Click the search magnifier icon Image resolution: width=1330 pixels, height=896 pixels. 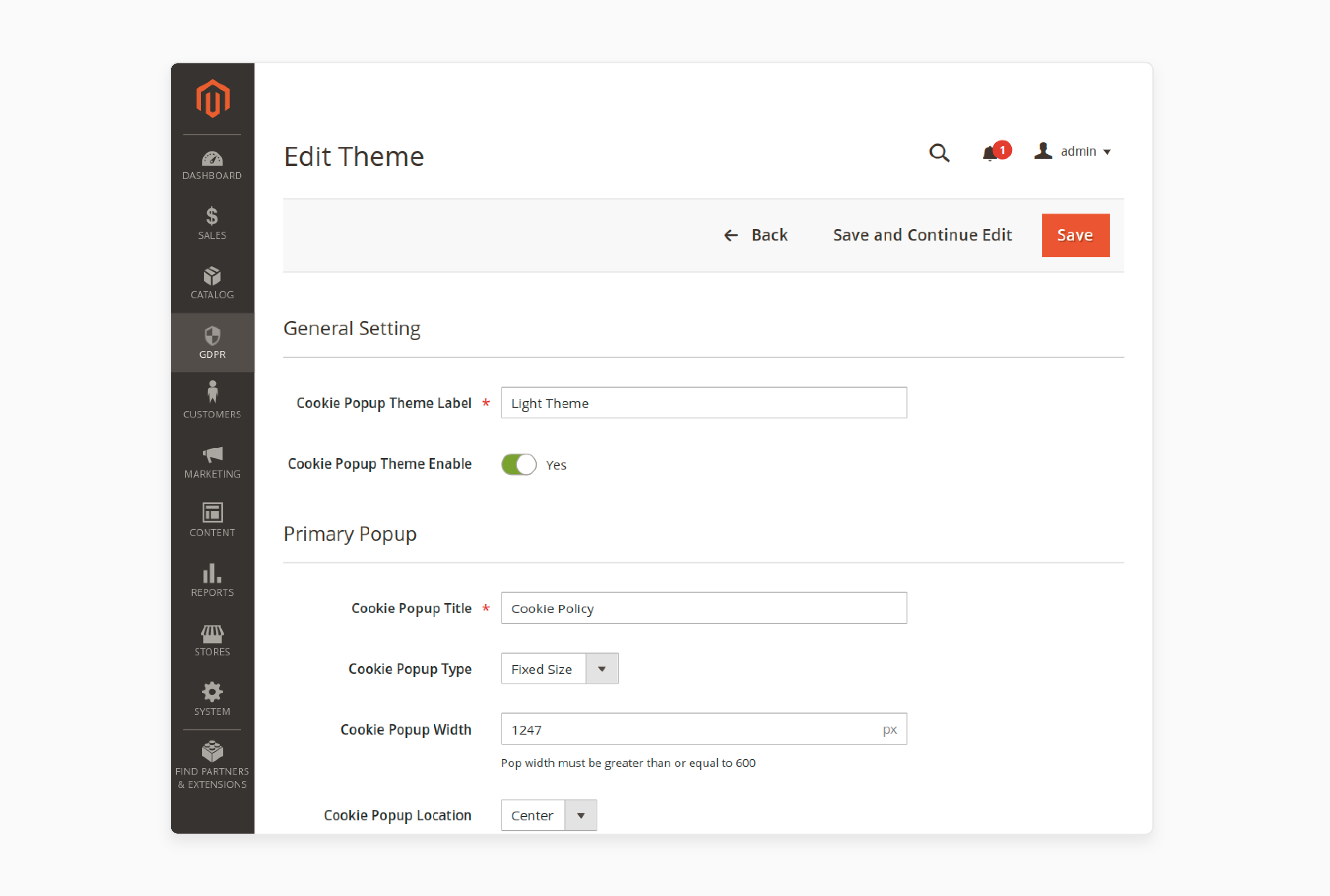(939, 153)
